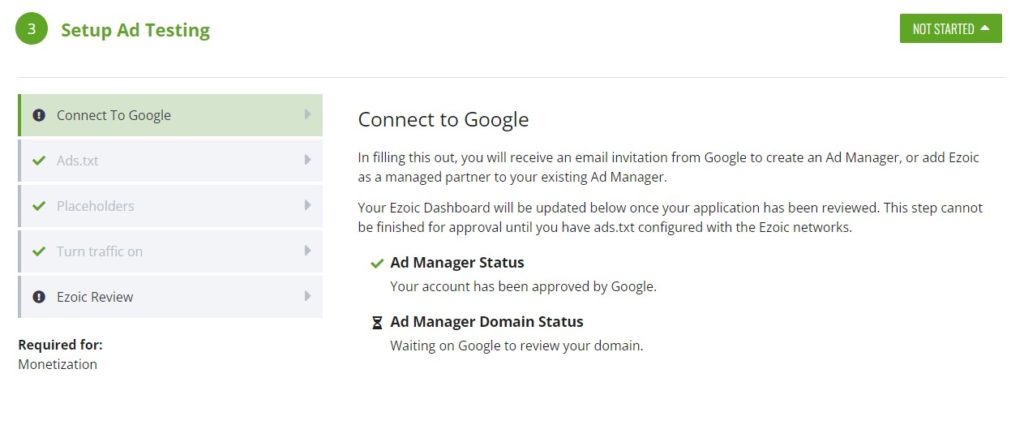The height and width of the screenshot is (425, 1024).
Task: Click the step 3 green circle icon
Action: point(31,29)
